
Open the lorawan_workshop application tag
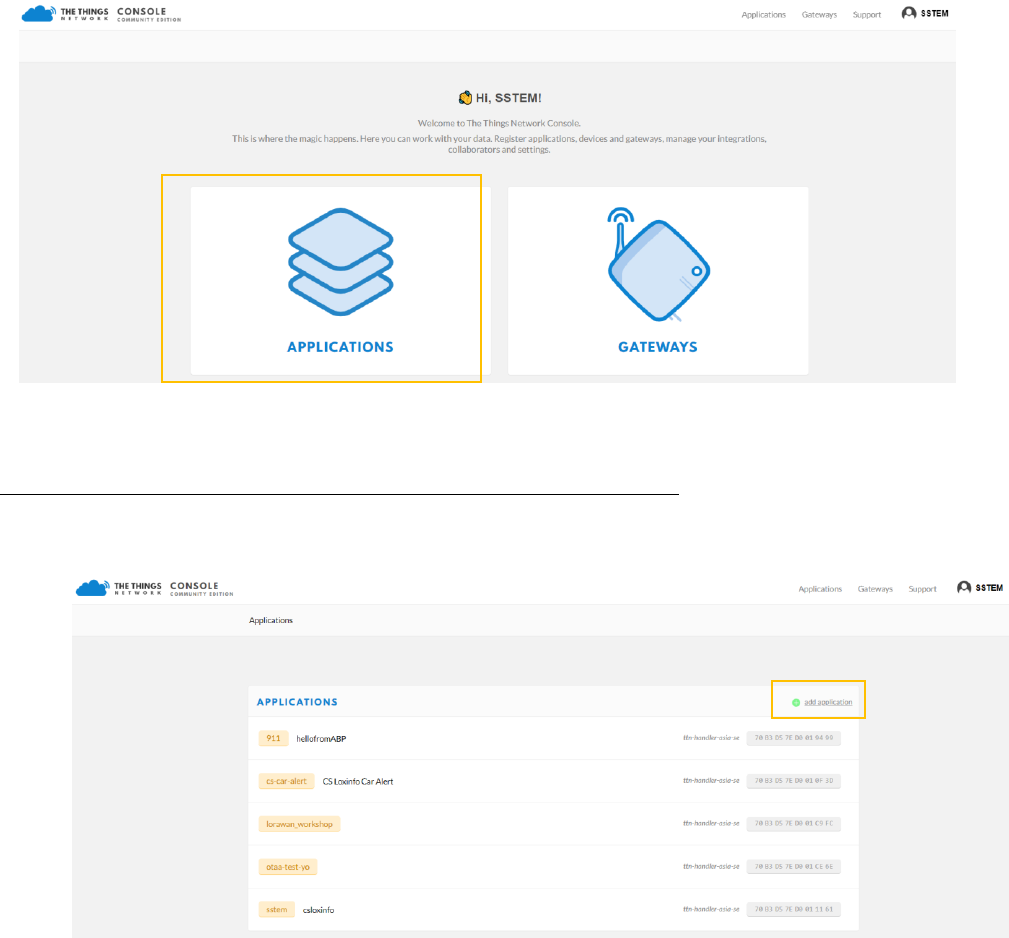(x=299, y=824)
